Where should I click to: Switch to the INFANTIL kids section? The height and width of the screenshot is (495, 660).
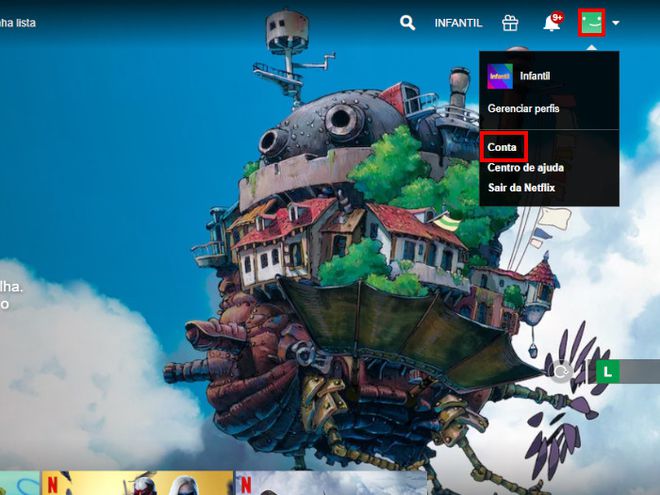pos(458,23)
